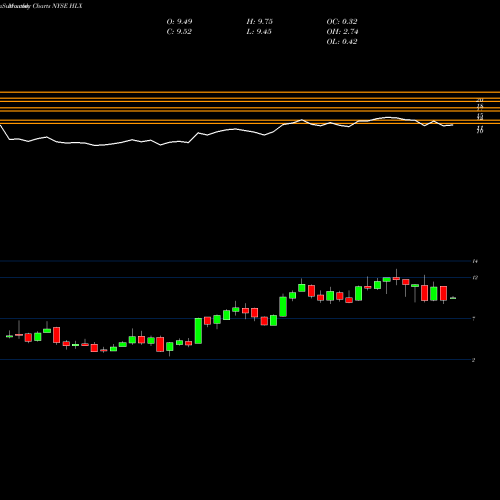Click the 'Charts NYSE HLX' title text
The width and height of the screenshot is (500, 500).
coord(58,6)
